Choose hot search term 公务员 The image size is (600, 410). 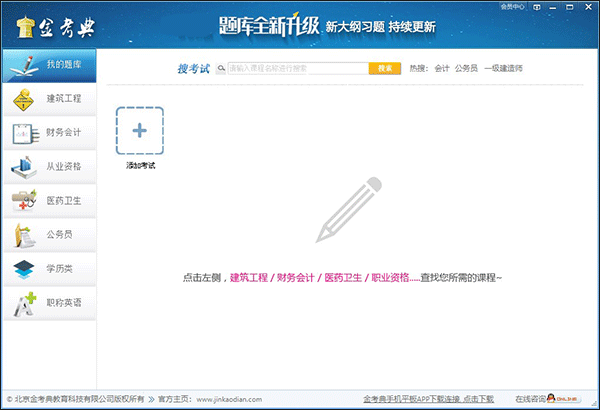pos(466,69)
